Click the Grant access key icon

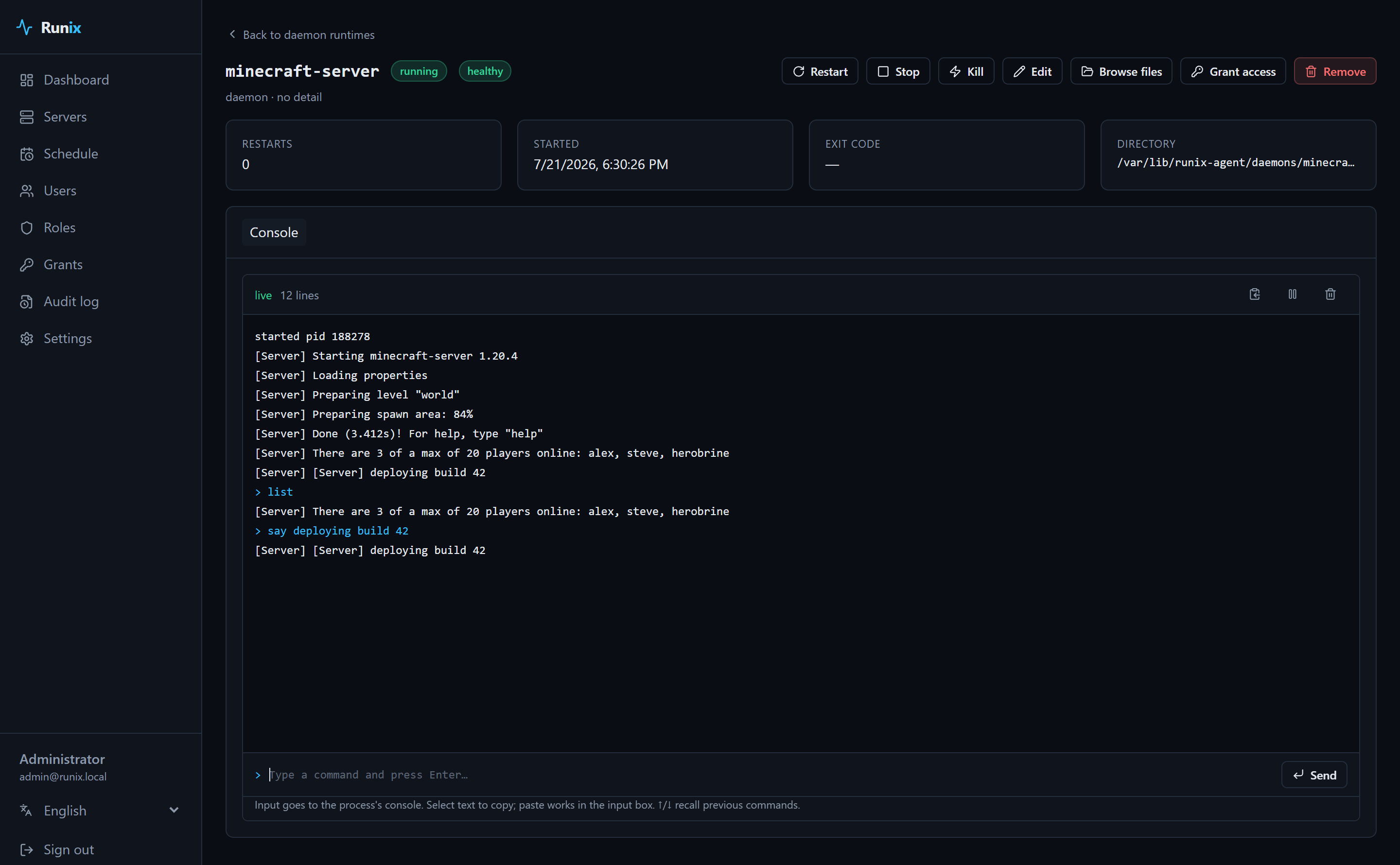[1196, 71]
